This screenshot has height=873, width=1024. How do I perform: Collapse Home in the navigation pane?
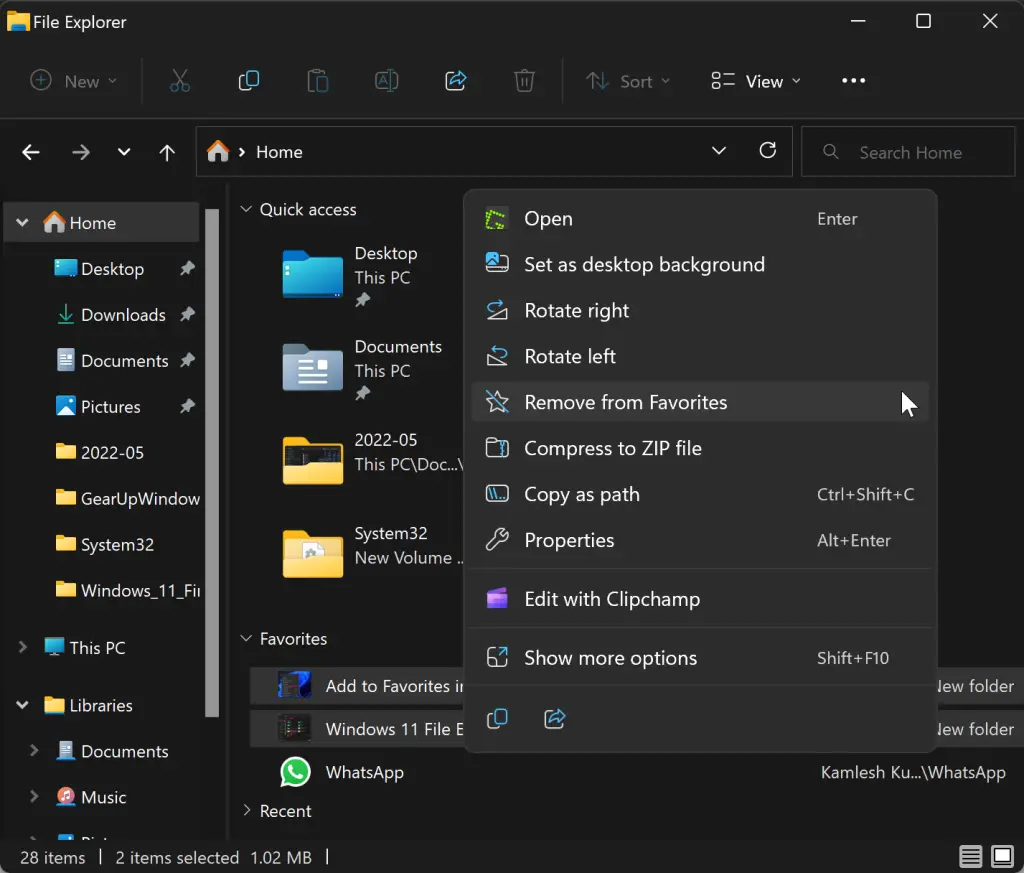21,222
